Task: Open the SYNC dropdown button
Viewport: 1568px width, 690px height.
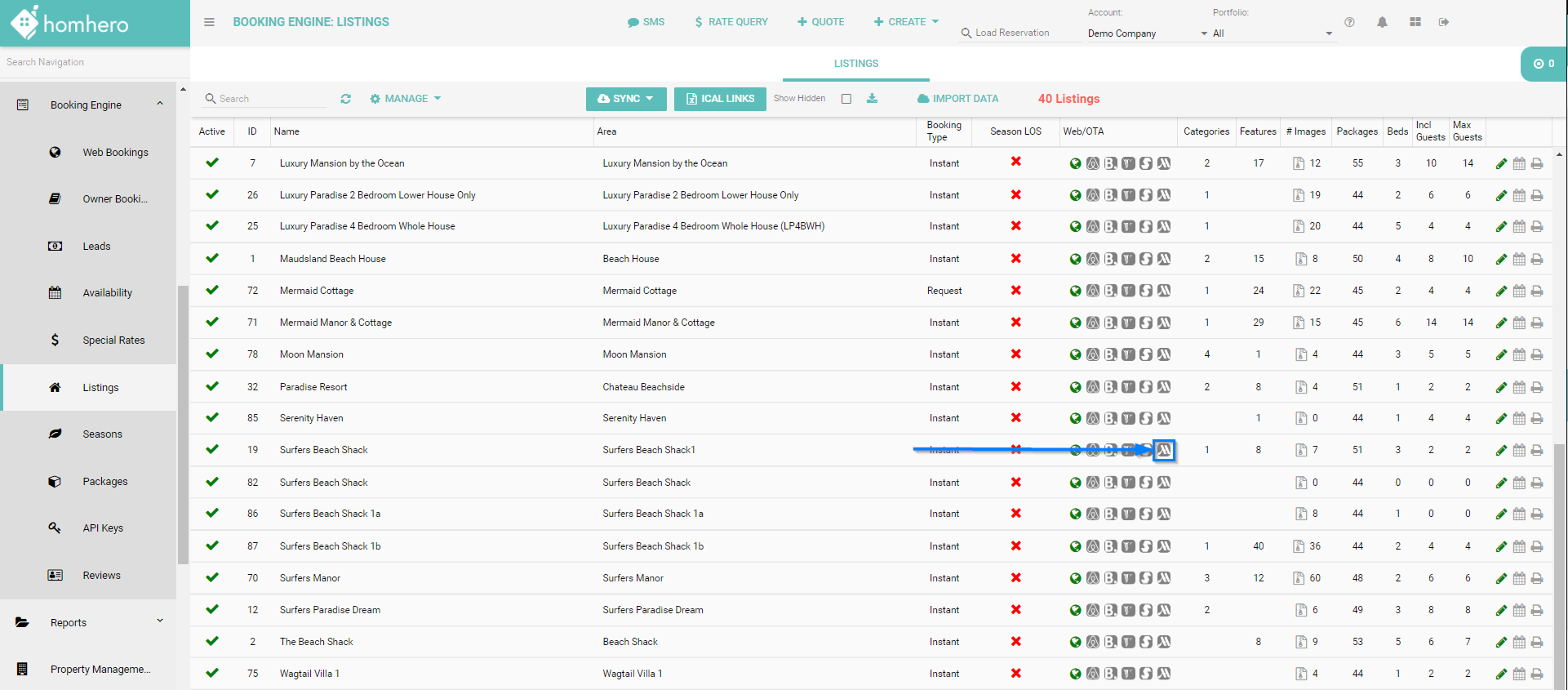Action: (626, 99)
